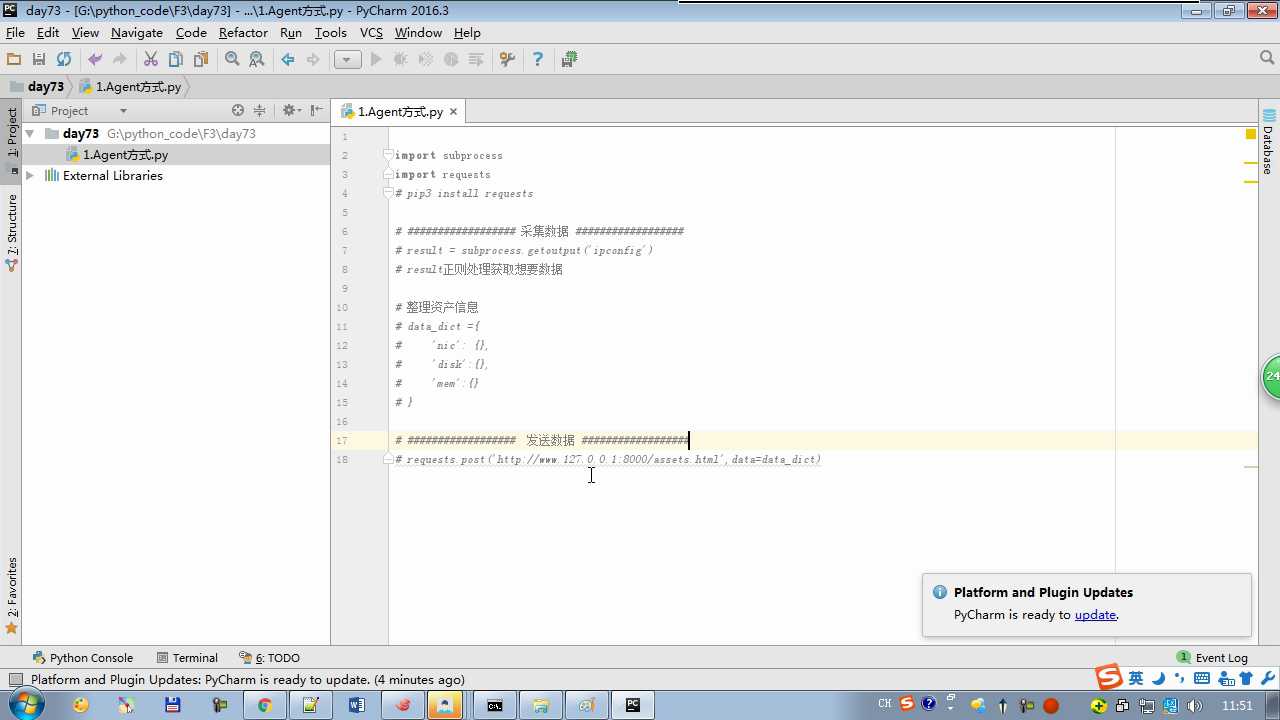
Task: Click the Undo arrow icon
Action: pyautogui.click(x=95, y=60)
